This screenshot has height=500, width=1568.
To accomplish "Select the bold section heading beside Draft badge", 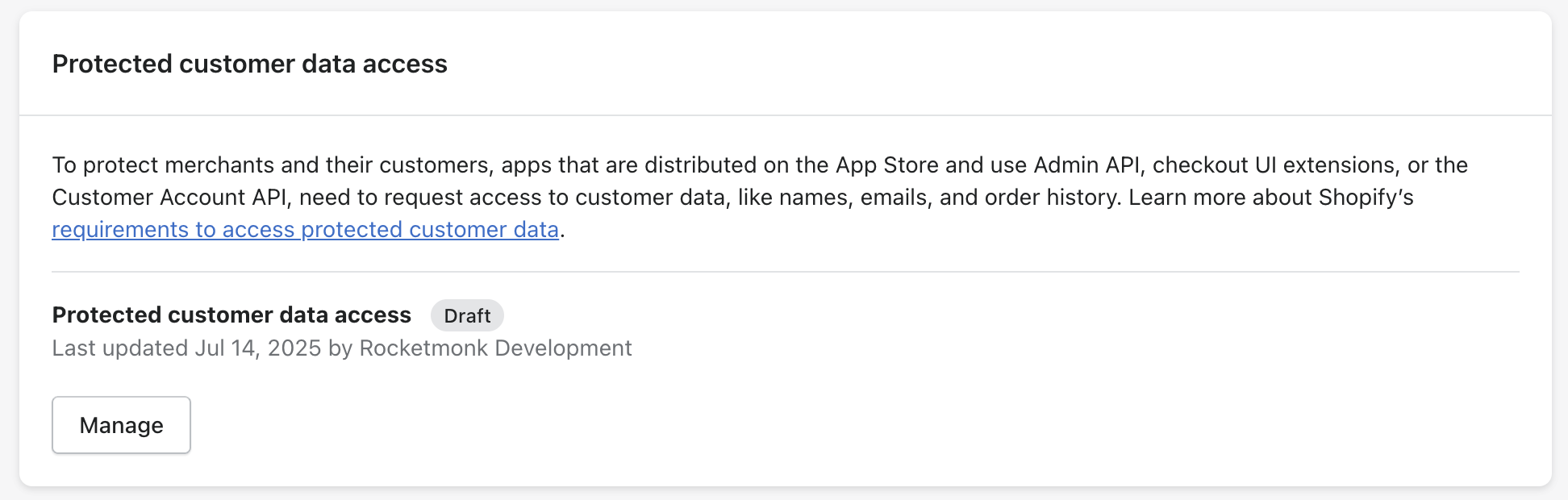I will [231, 315].
